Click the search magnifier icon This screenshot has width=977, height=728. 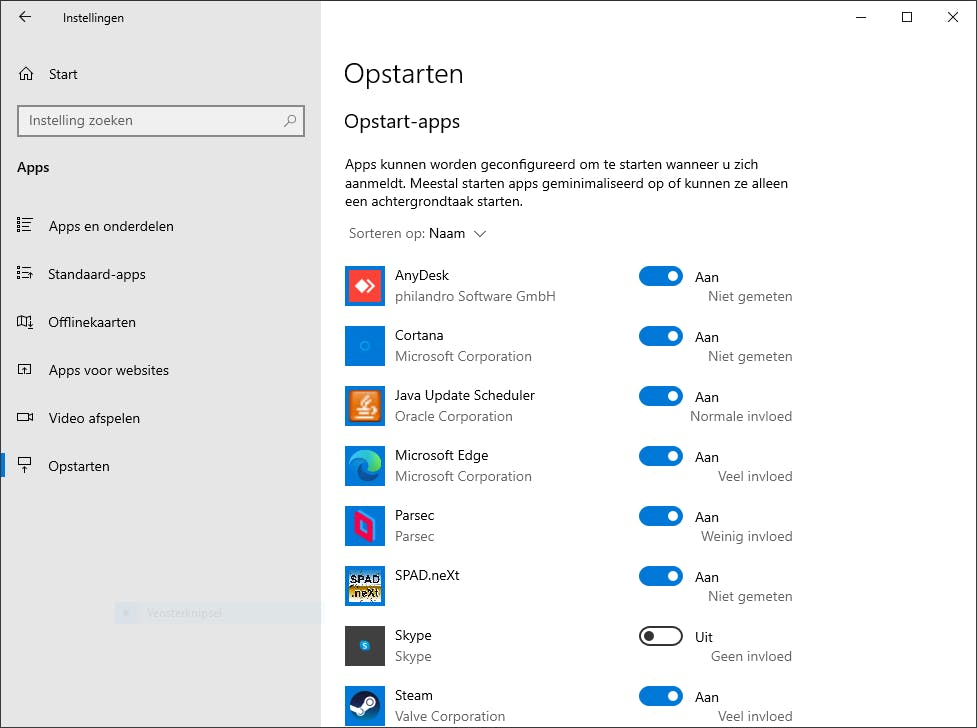pos(290,121)
